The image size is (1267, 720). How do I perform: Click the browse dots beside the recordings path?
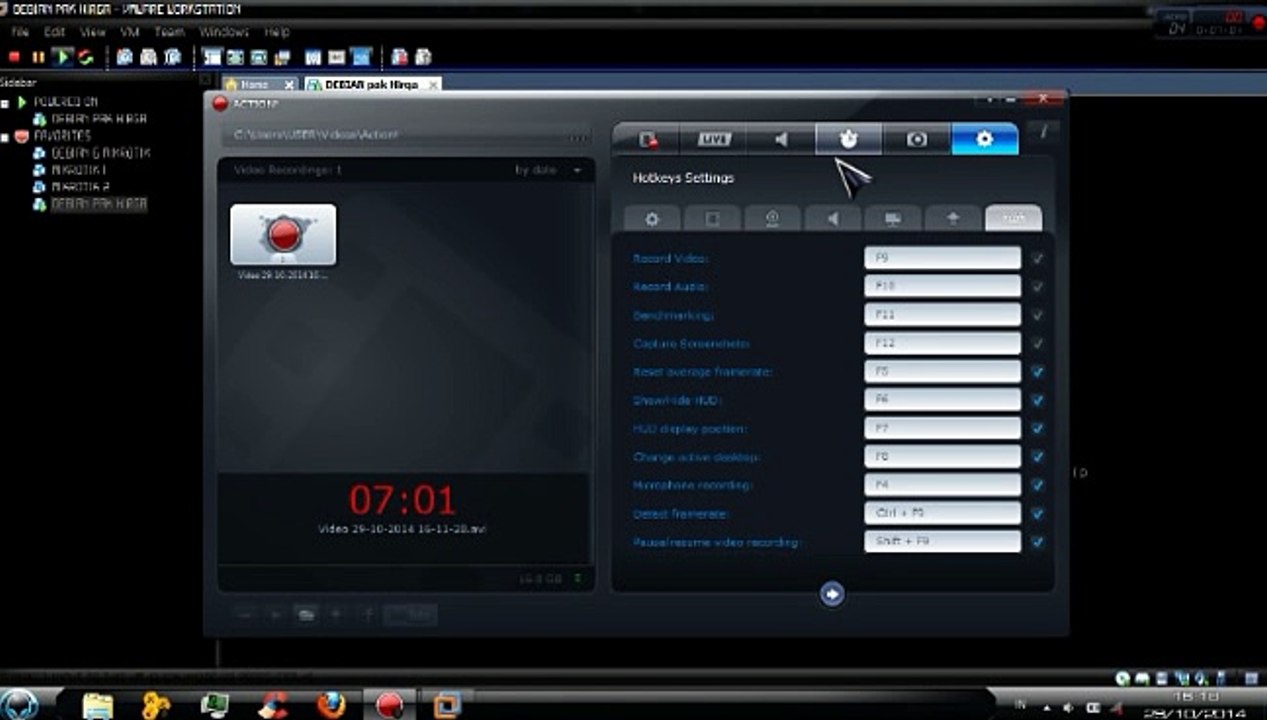point(578,135)
